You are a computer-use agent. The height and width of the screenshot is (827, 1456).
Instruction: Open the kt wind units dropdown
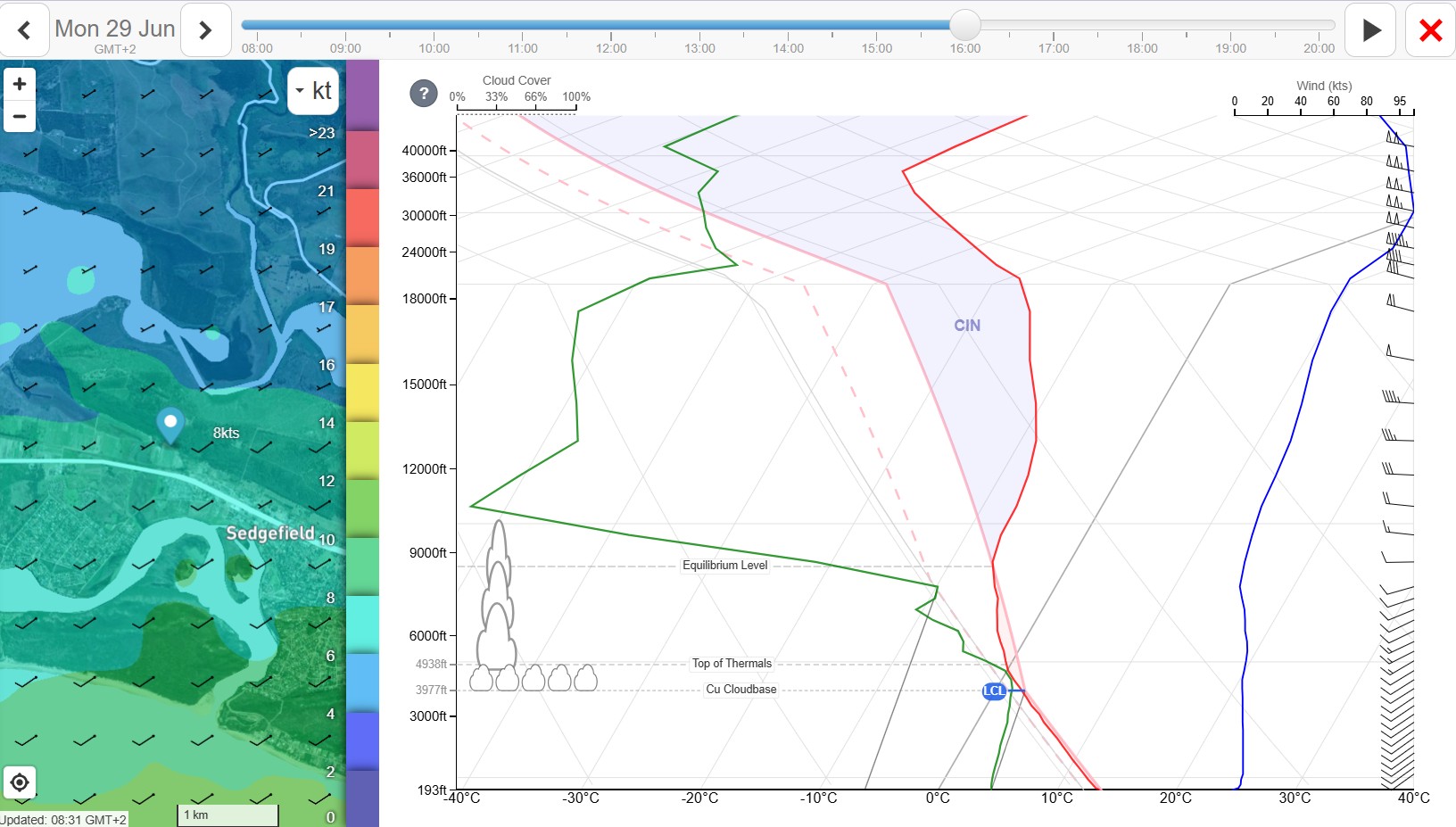[x=313, y=90]
